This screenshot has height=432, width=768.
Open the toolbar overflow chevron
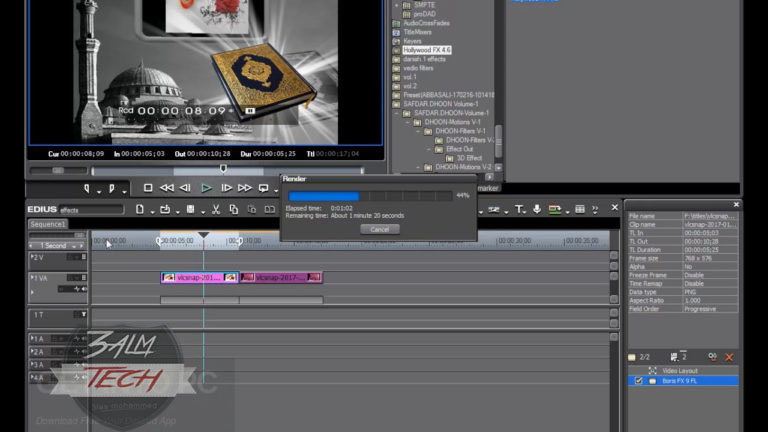(595, 210)
